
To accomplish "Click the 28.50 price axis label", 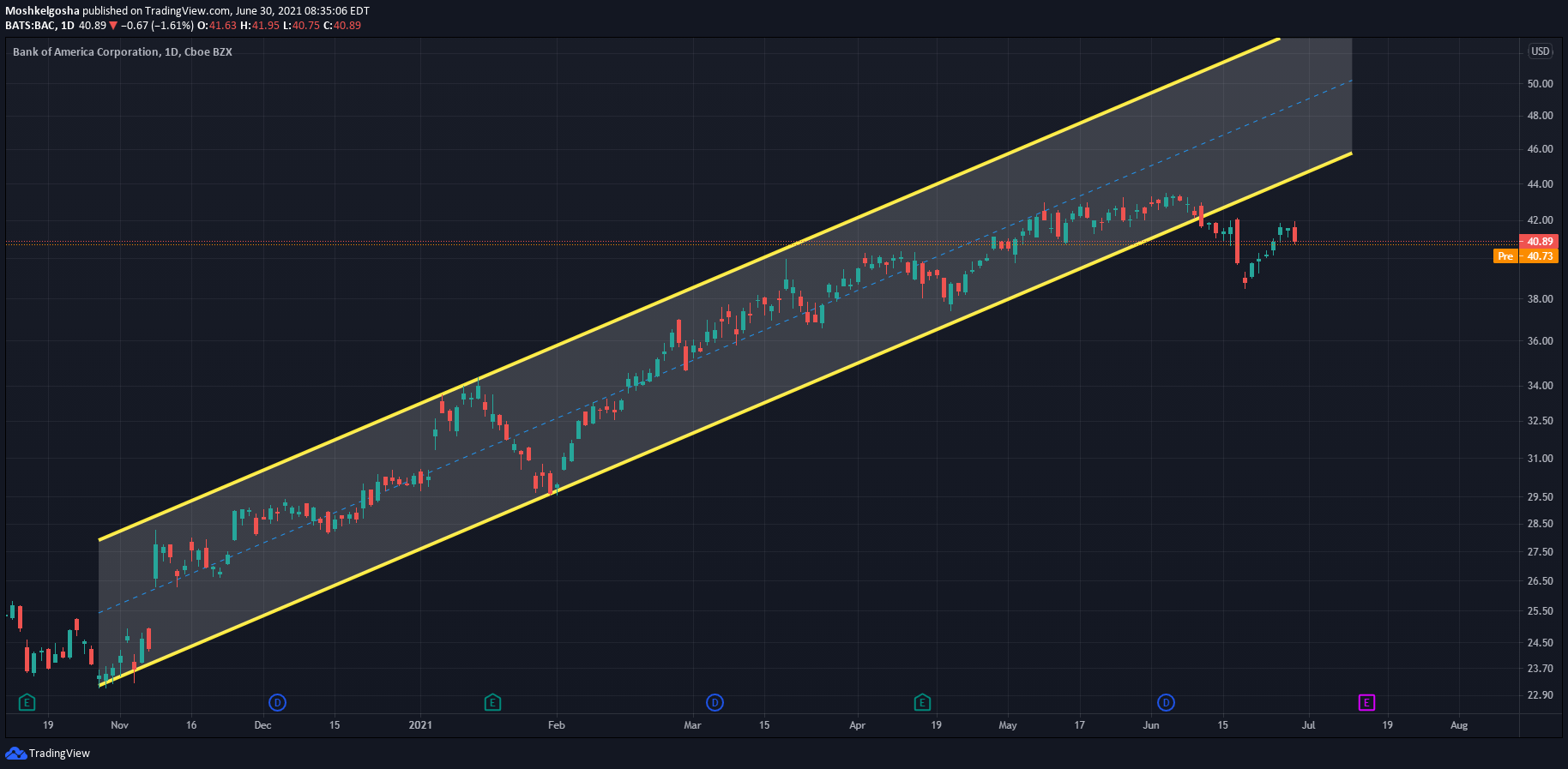I will point(1540,524).
